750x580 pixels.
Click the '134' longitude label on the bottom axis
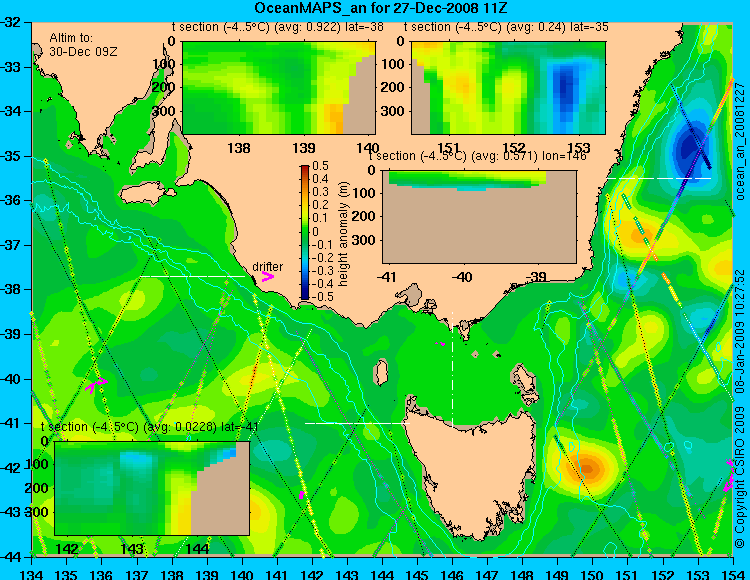coord(32,574)
